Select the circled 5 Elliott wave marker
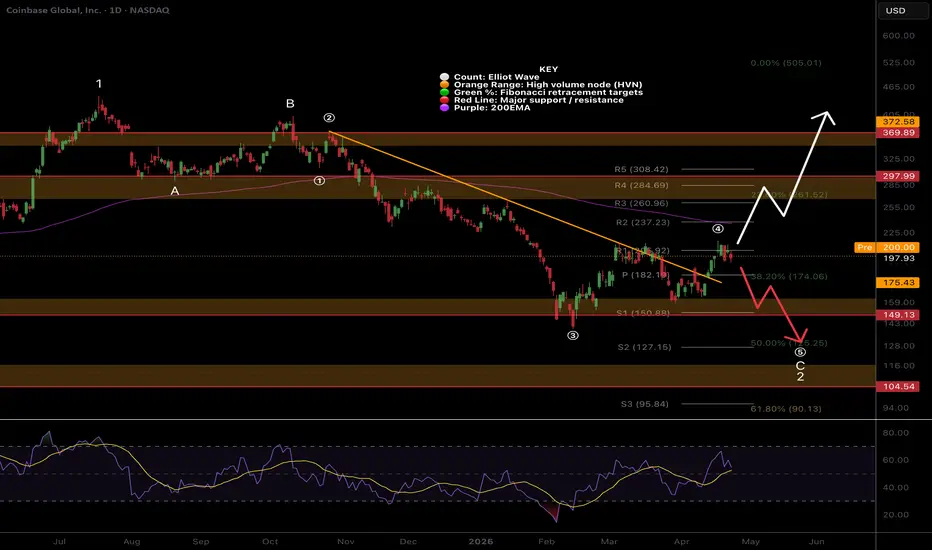 801,352
